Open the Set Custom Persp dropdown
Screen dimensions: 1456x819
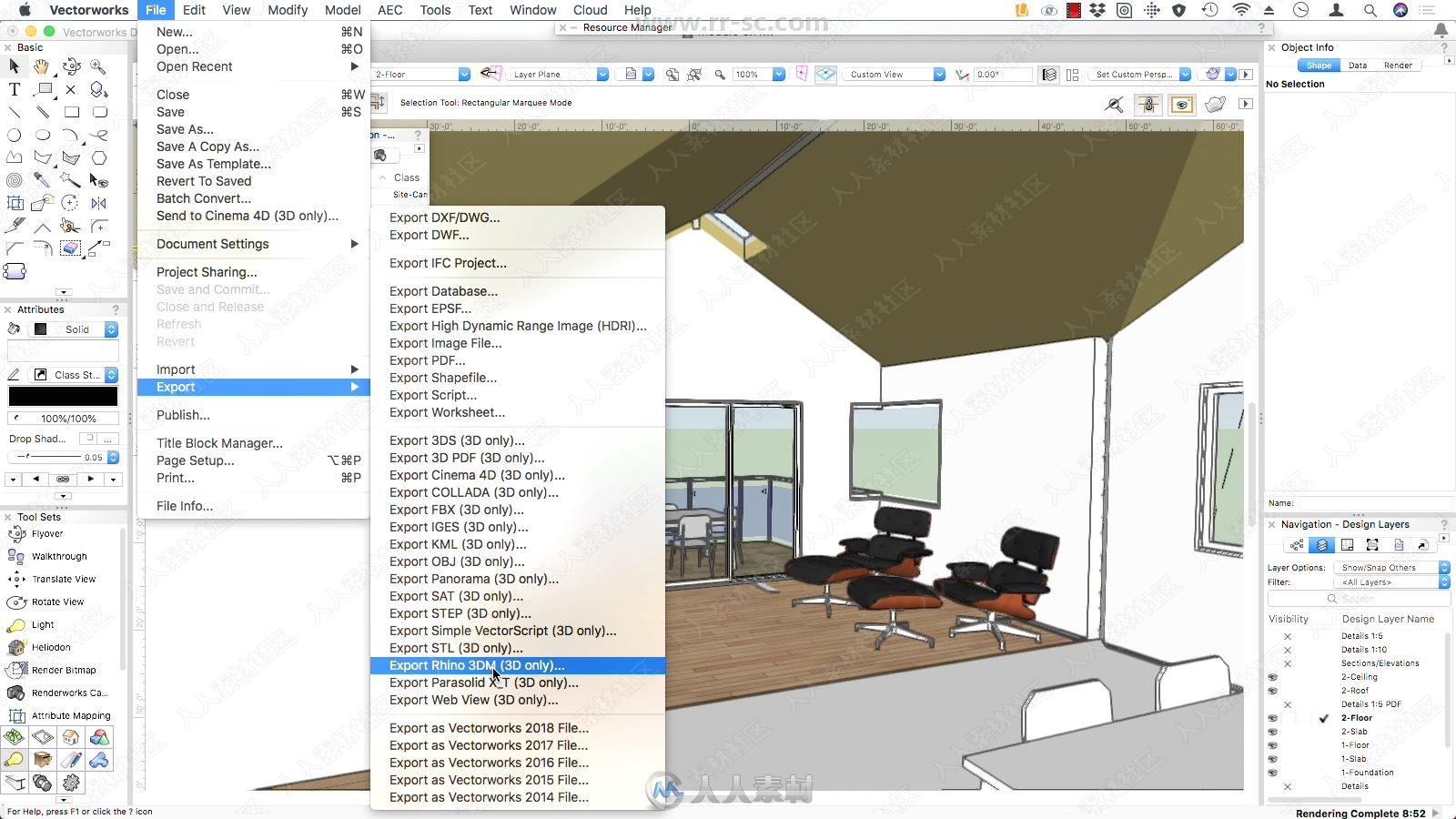coord(1140,75)
